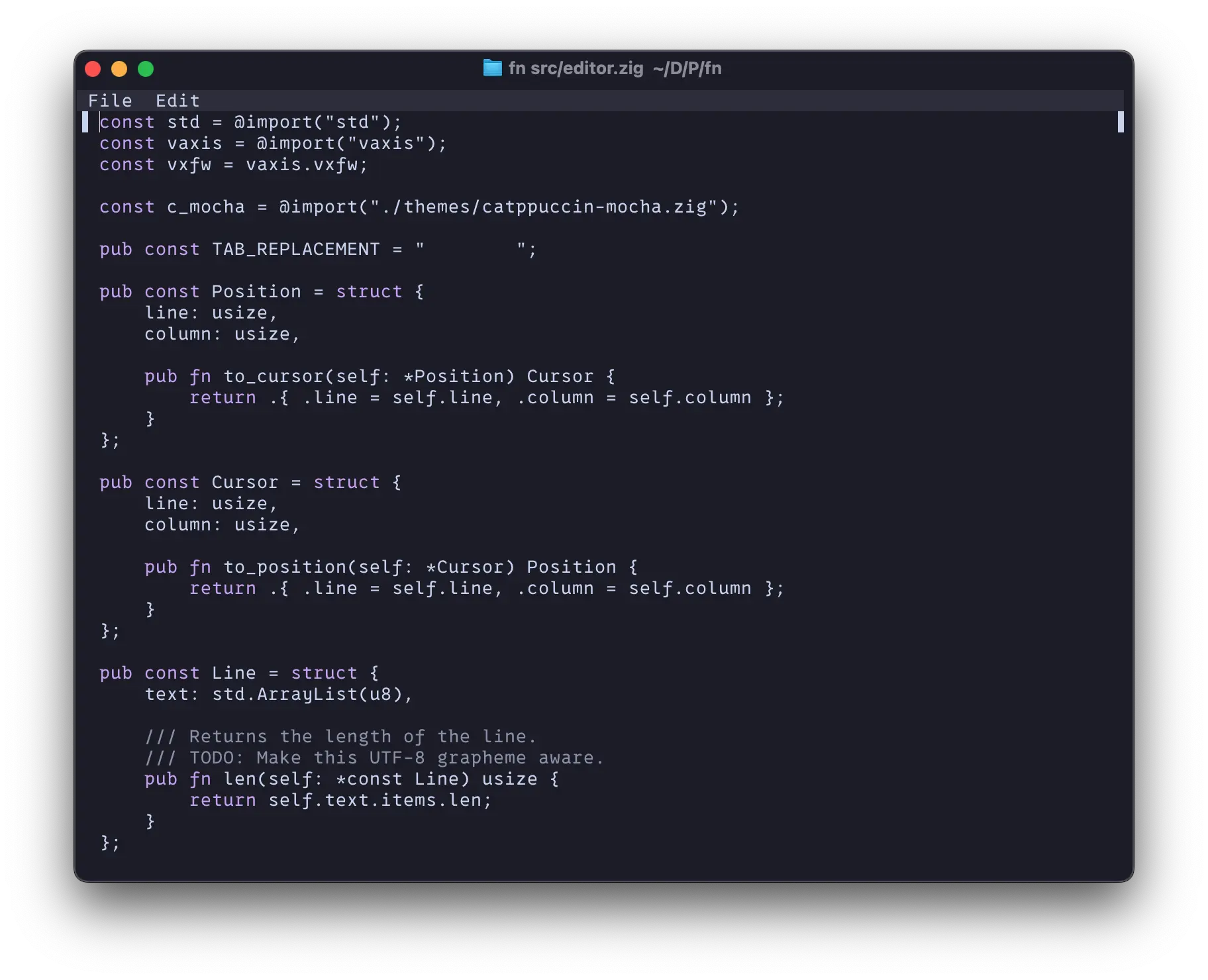Screen dimensions: 1208x980
Task: Open the Edit menu
Action: (x=177, y=100)
